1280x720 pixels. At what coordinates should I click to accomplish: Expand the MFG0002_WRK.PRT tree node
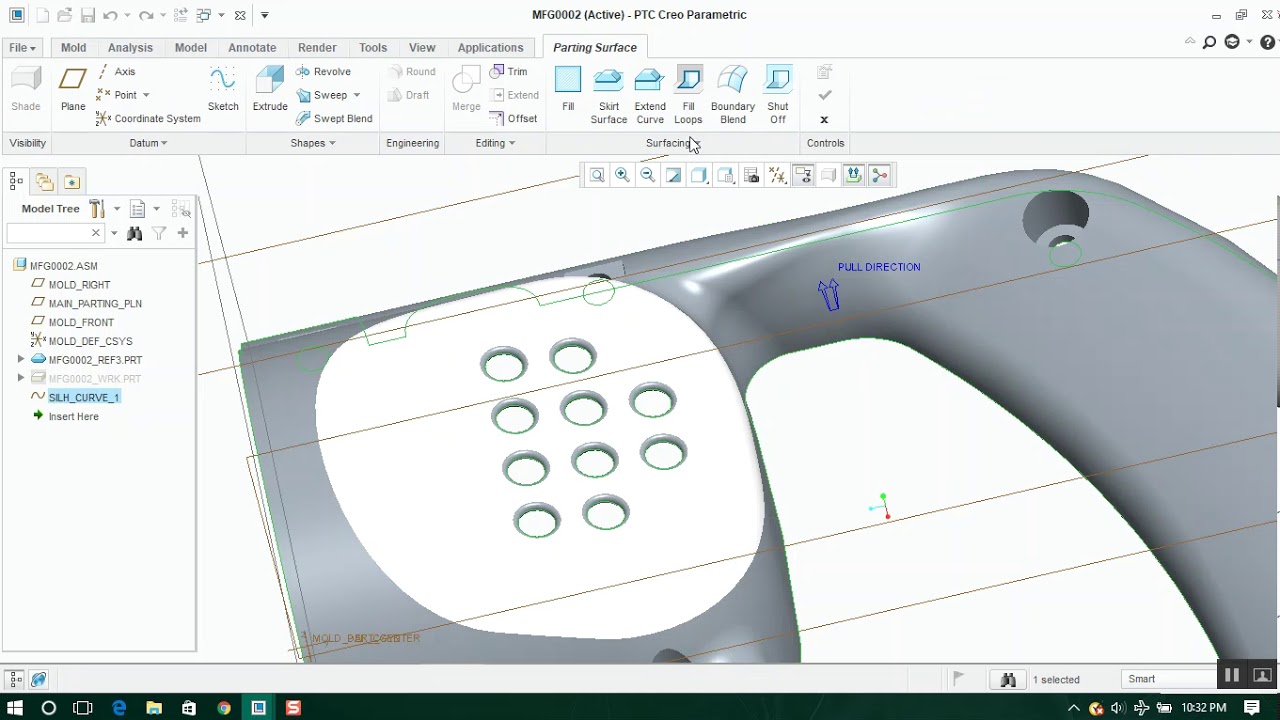(21, 378)
